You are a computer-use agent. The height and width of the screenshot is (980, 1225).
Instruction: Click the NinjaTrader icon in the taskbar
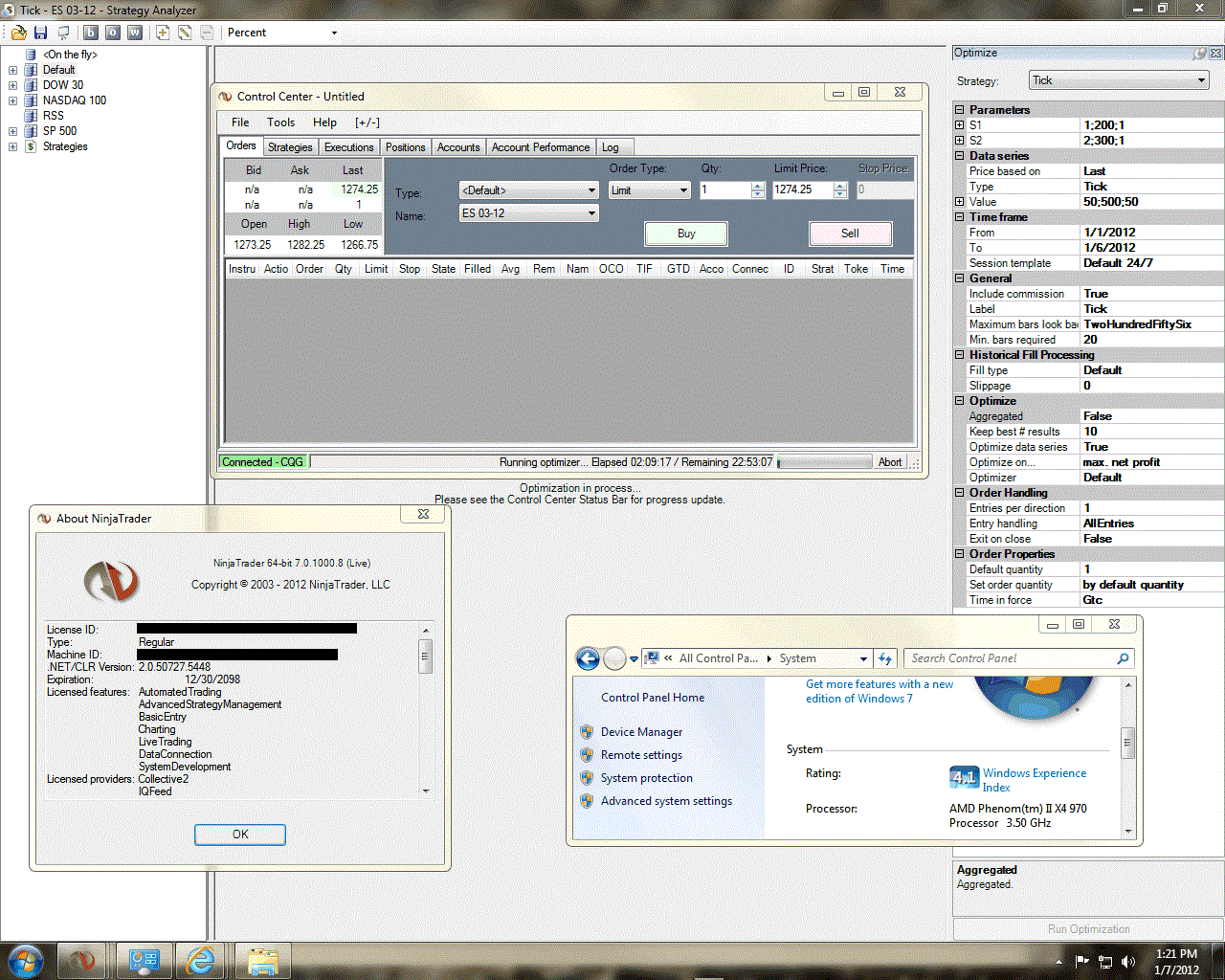(81, 960)
